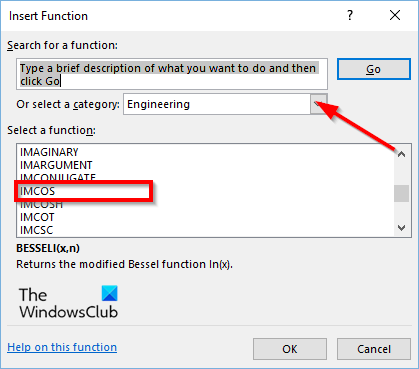Click the function search description box

click(172, 74)
